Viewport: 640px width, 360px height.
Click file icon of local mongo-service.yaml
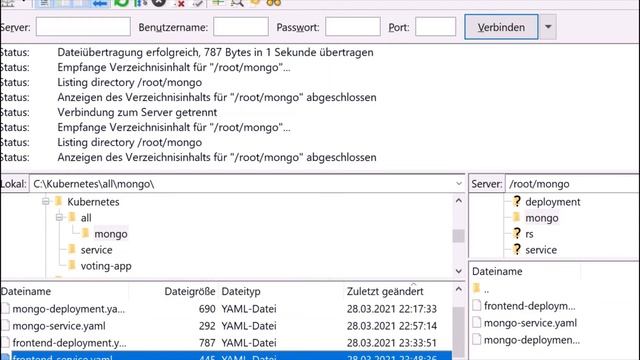click(5, 325)
